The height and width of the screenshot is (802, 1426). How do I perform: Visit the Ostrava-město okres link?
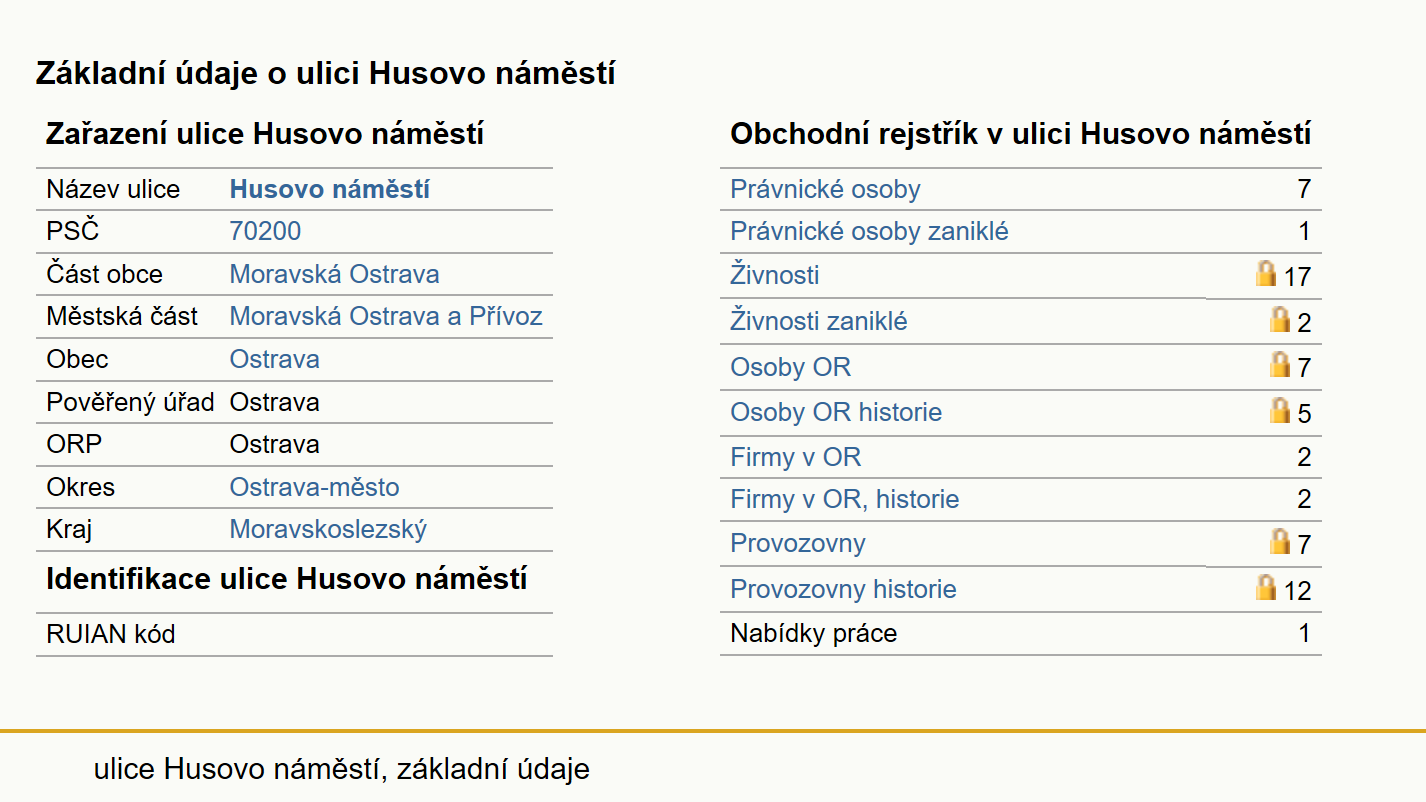click(315, 487)
